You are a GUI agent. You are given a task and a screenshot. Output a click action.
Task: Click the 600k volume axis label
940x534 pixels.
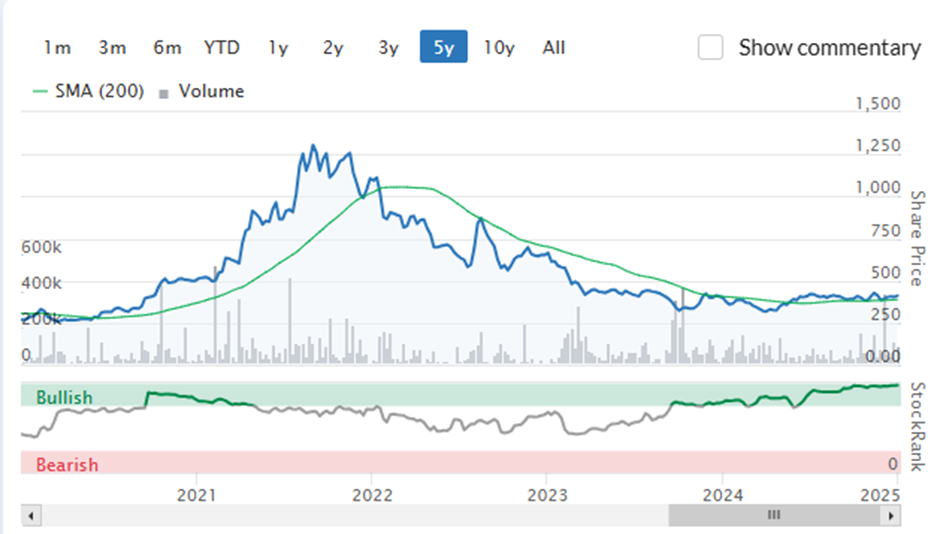tap(41, 247)
